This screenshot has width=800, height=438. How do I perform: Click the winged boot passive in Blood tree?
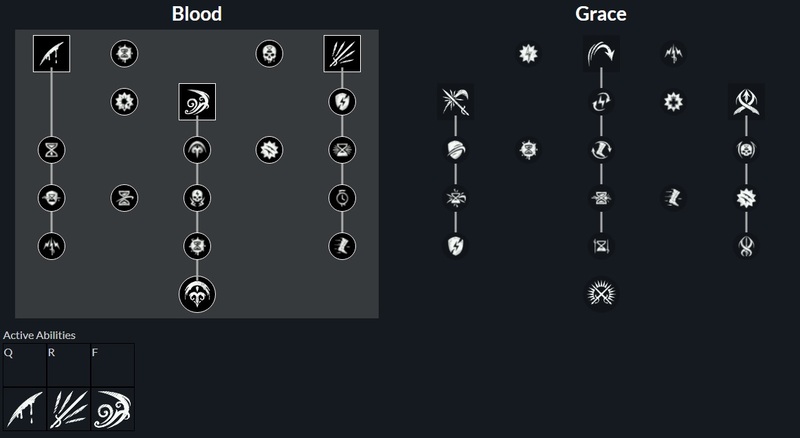click(342, 246)
